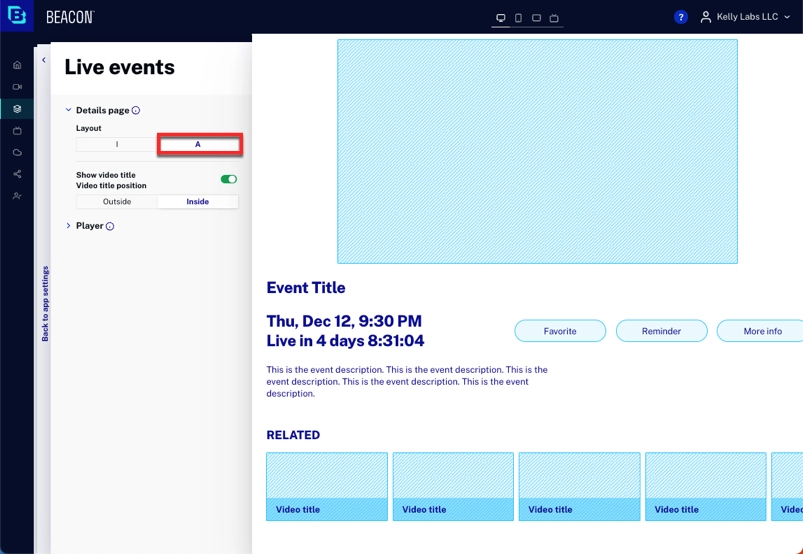Choose layout option I

pos(117,145)
